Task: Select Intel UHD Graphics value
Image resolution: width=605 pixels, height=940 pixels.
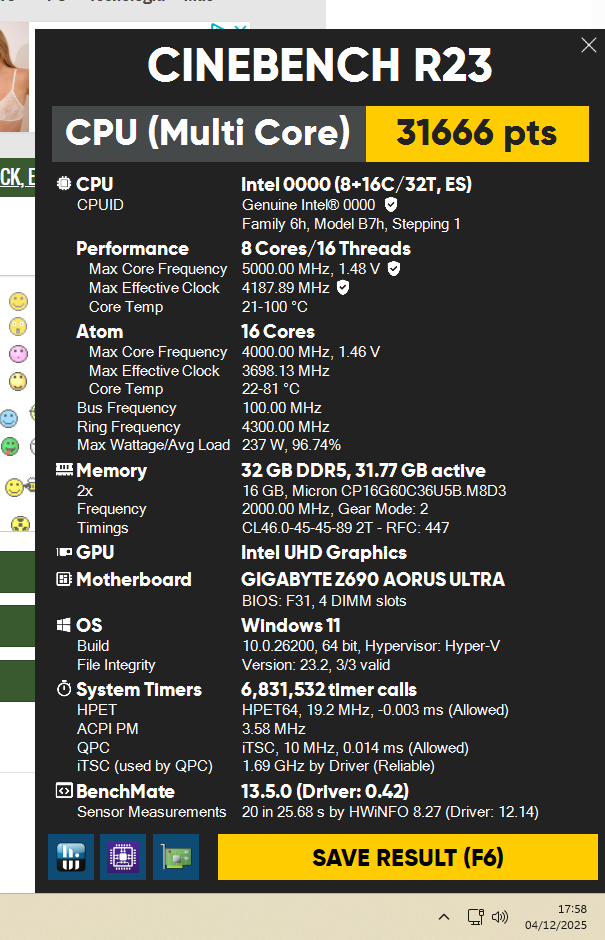Action: [x=324, y=553]
